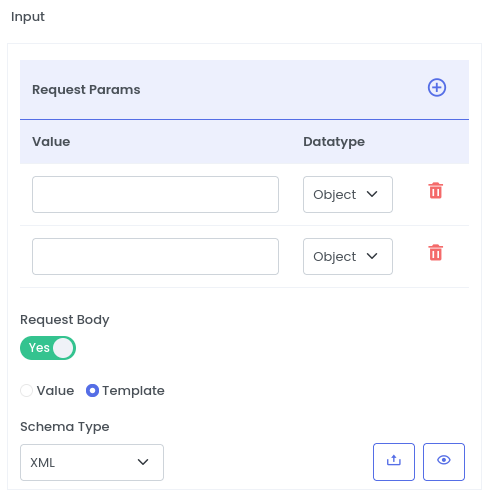Add a new request param with plus icon

(437, 88)
